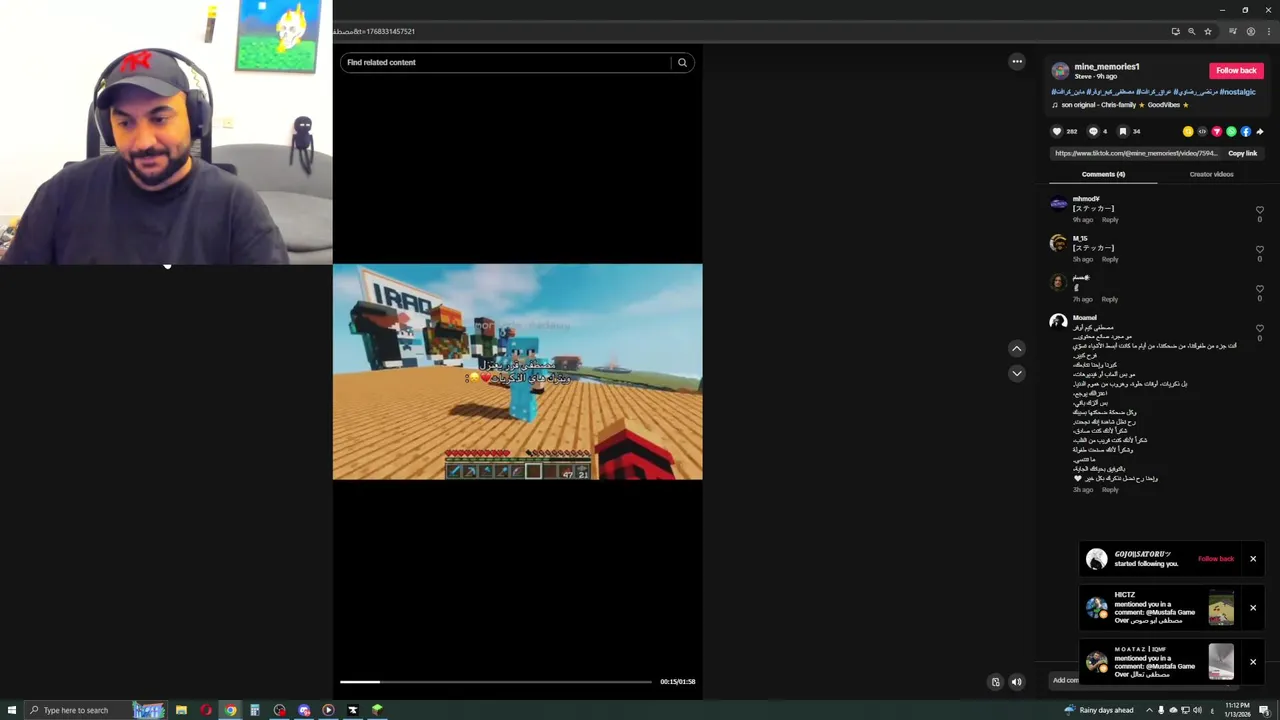
Task: Open Discord taskbar icon
Action: 304,710
